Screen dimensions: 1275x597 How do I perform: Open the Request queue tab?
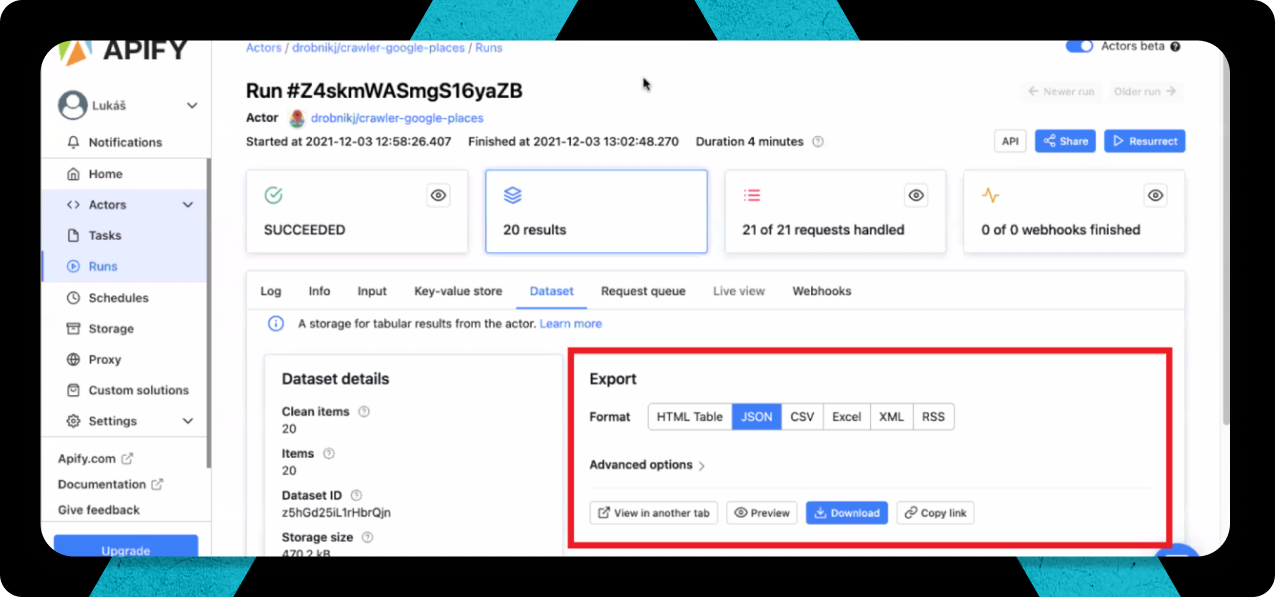(x=643, y=291)
